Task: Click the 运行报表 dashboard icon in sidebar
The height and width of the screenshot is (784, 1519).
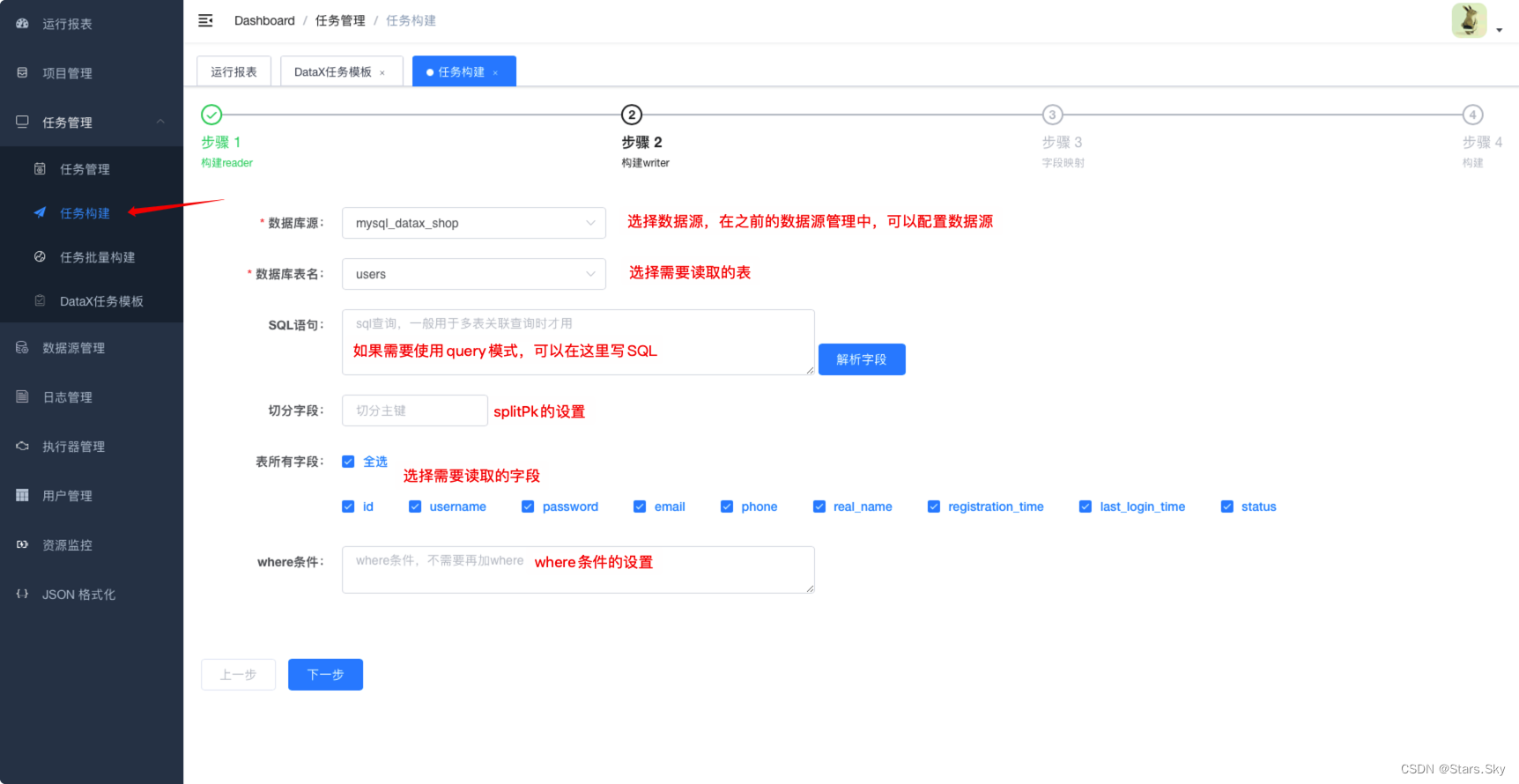Action: (22, 24)
